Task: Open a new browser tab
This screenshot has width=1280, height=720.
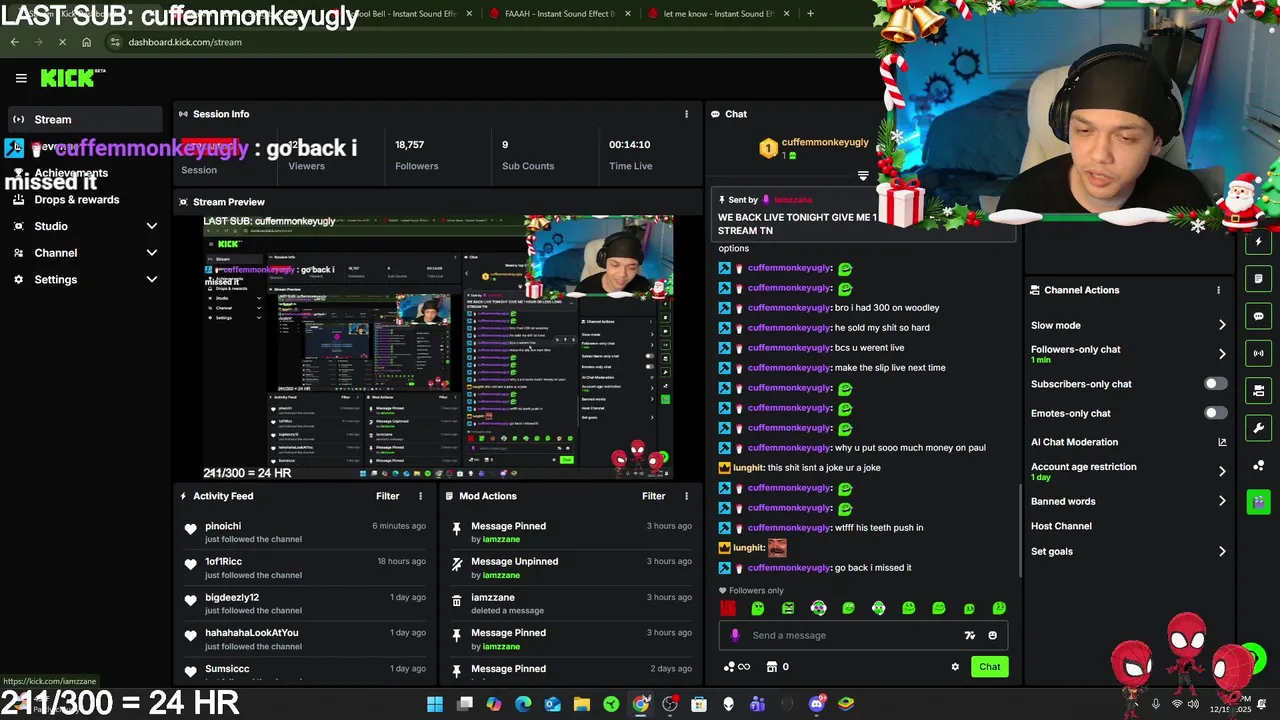Action: tap(810, 14)
